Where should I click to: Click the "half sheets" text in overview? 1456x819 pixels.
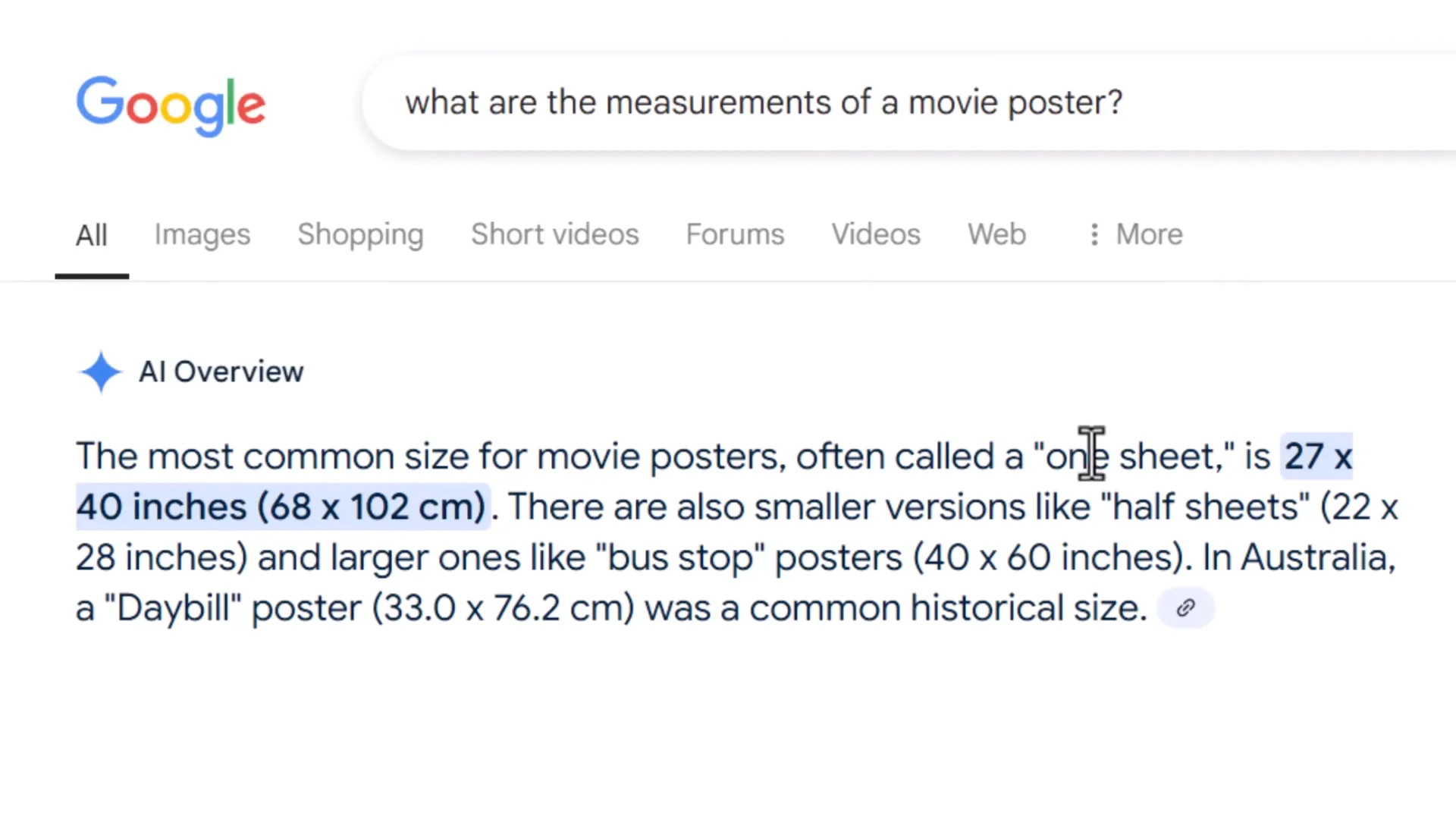(x=1204, y=507)
